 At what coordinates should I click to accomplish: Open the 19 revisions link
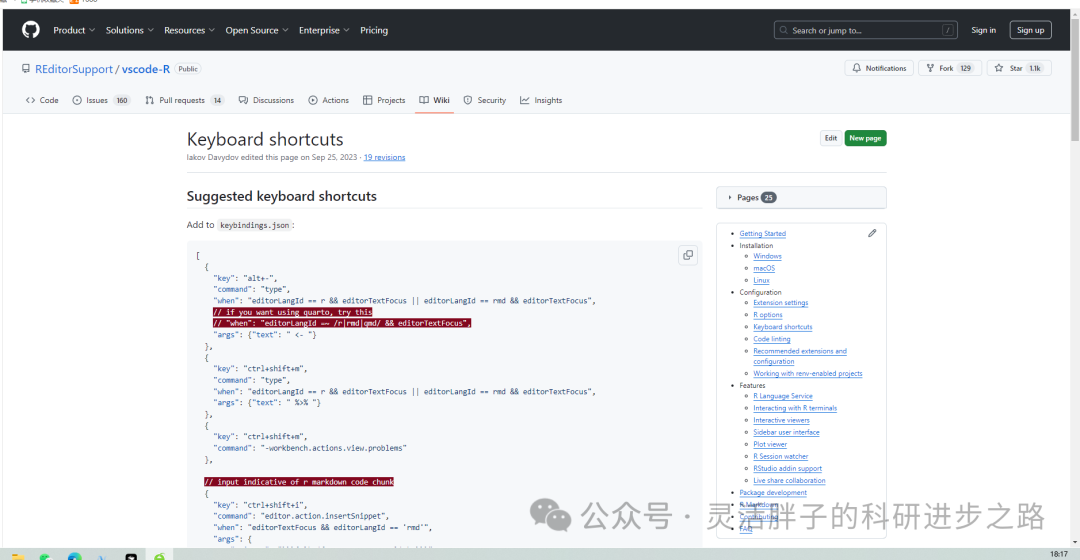pos(384,158)
